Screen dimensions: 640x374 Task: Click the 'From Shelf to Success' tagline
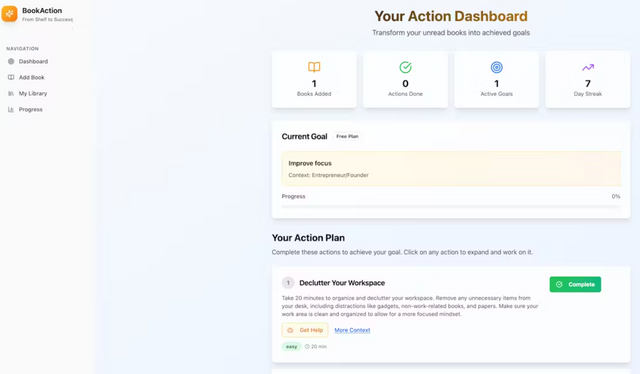click(x=48, y=20)
